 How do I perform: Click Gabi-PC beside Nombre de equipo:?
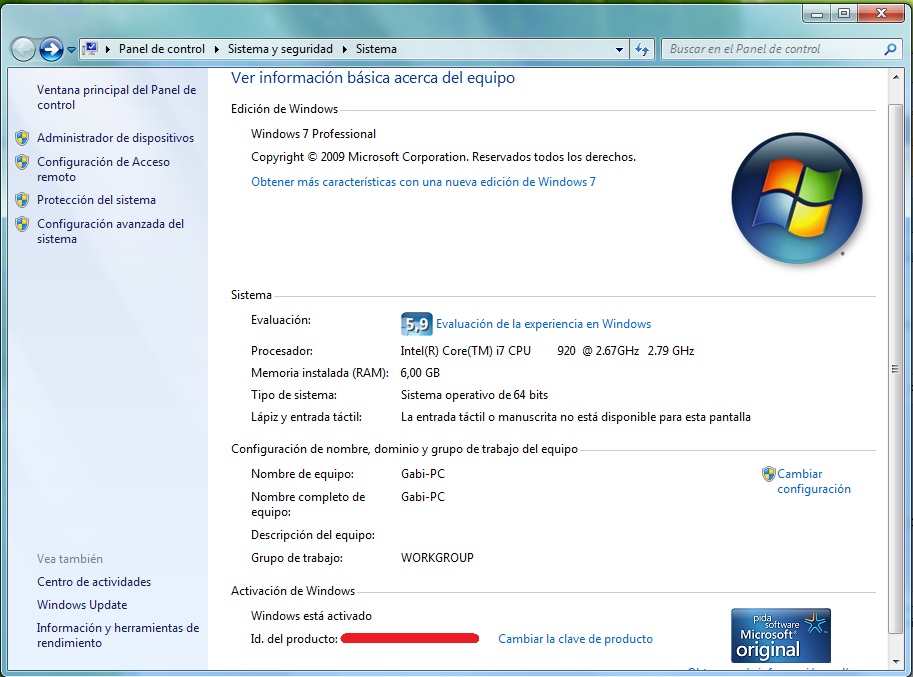coord(423,474)
